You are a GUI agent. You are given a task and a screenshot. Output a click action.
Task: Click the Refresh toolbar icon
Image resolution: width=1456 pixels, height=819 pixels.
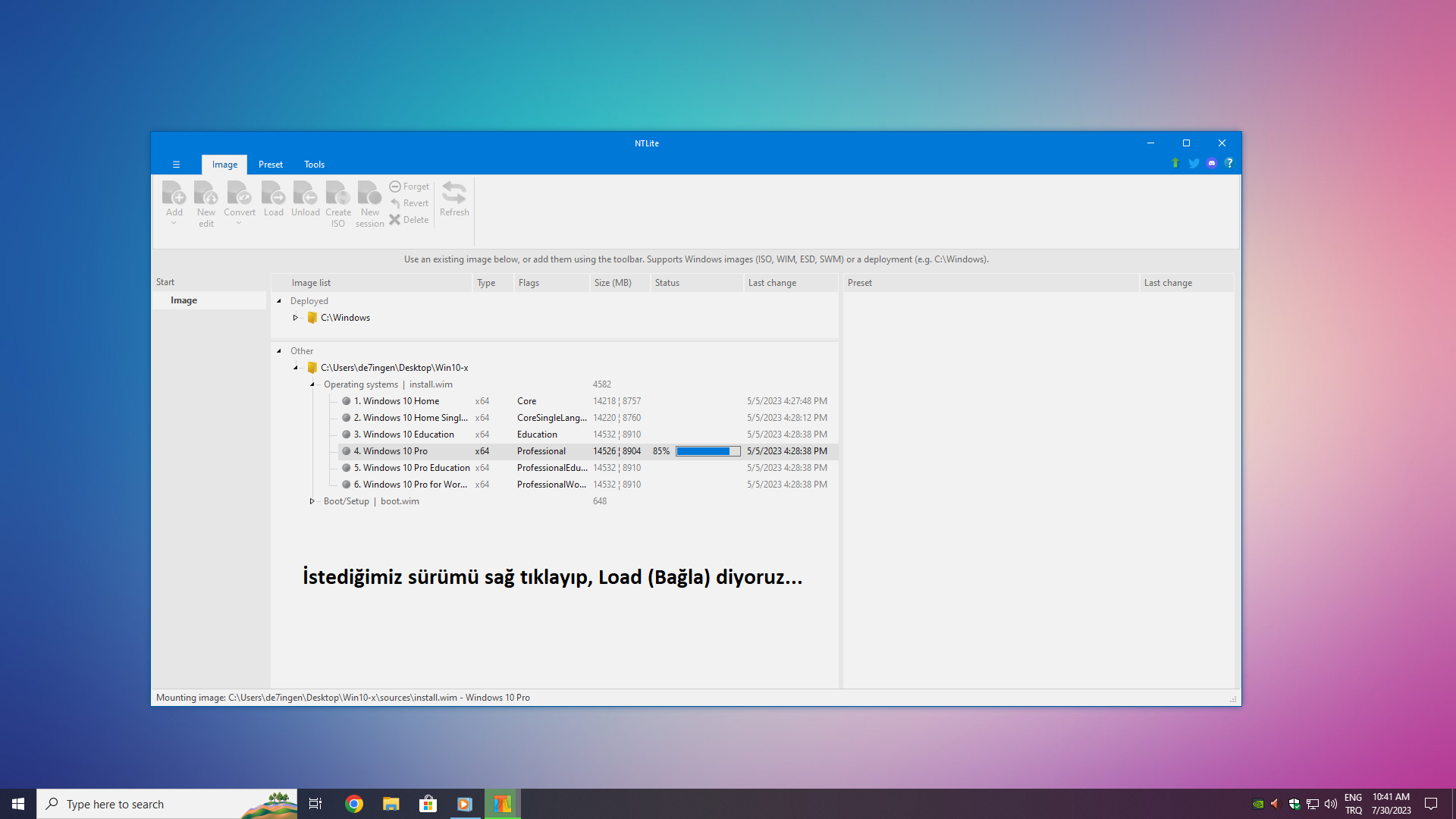pos(454,194)
